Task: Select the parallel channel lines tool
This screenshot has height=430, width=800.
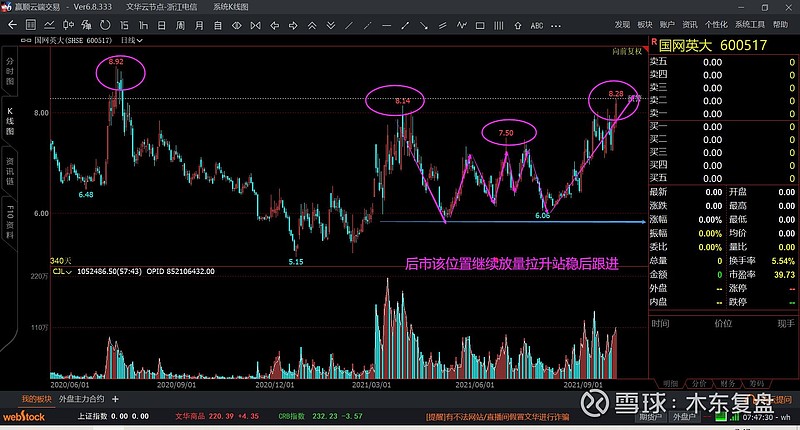Action: 443,25
